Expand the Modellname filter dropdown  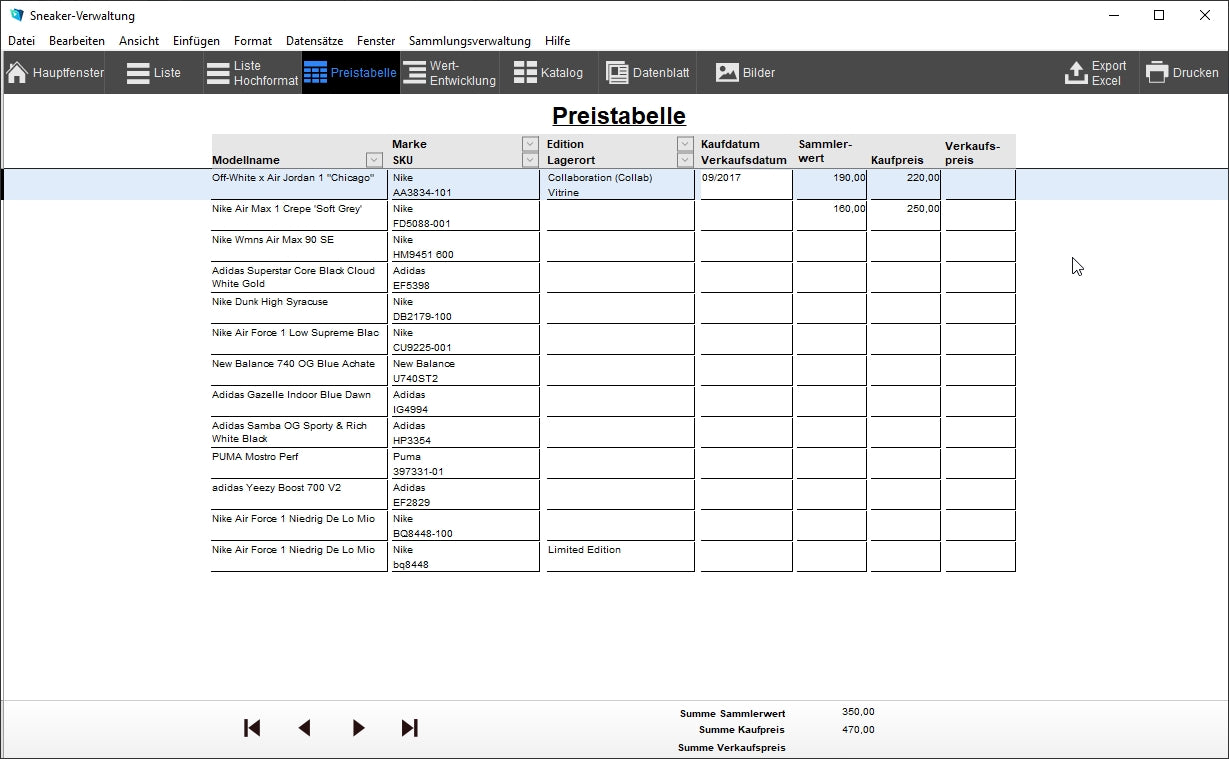click(374, 160)
